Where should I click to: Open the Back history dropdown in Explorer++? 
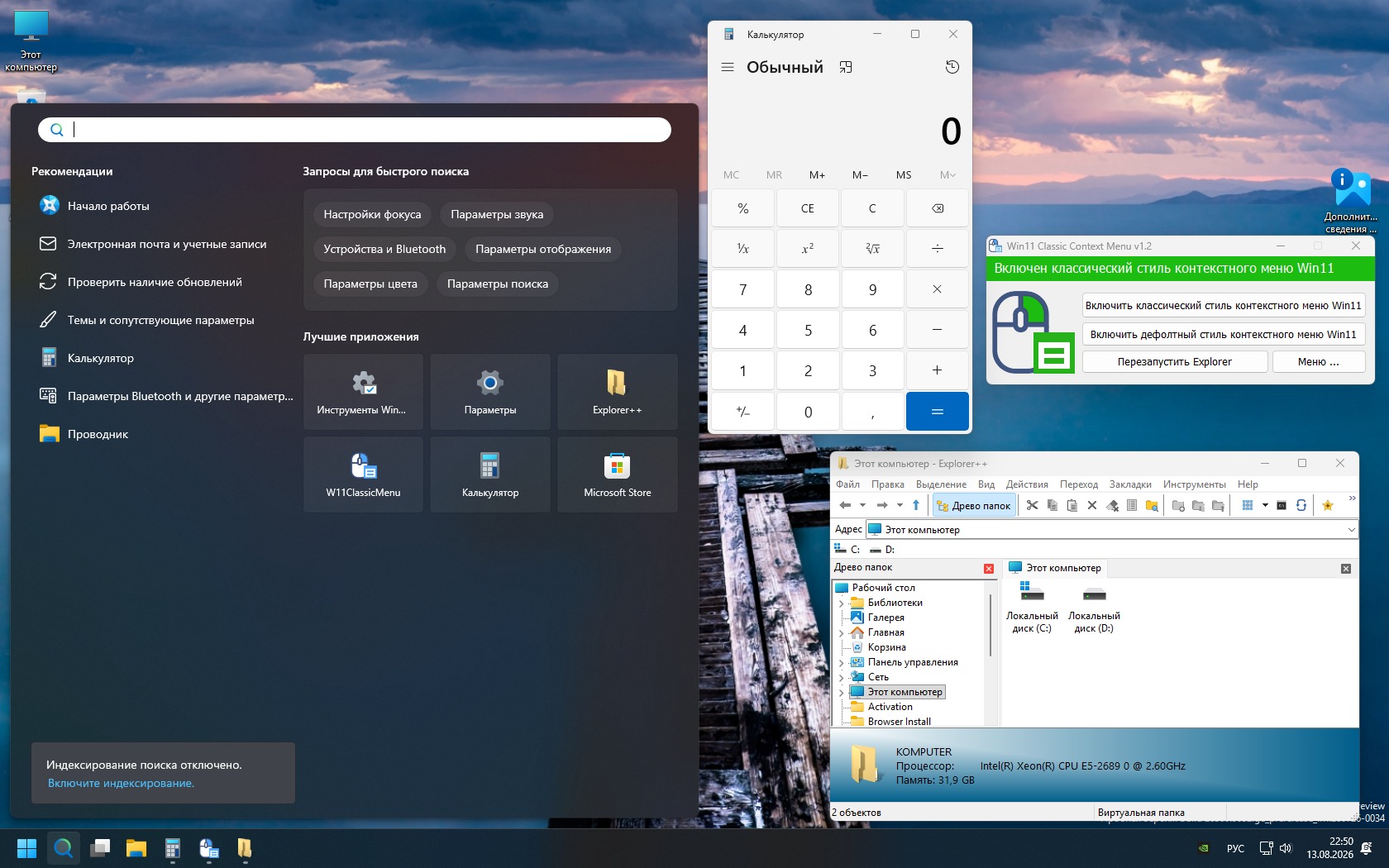[862, 505]
